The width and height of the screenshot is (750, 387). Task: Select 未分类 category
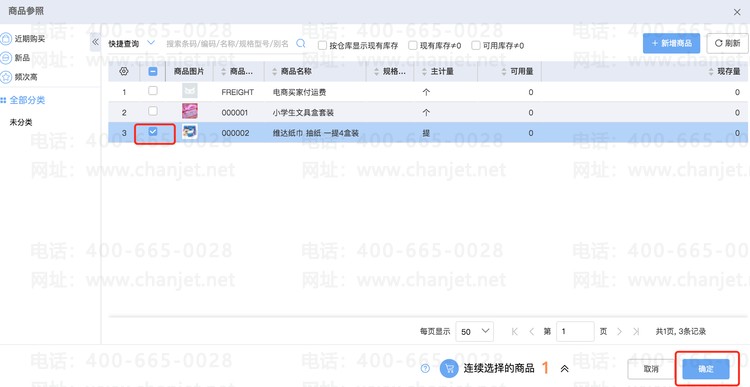pyautogui.click(x=21, y=122)
